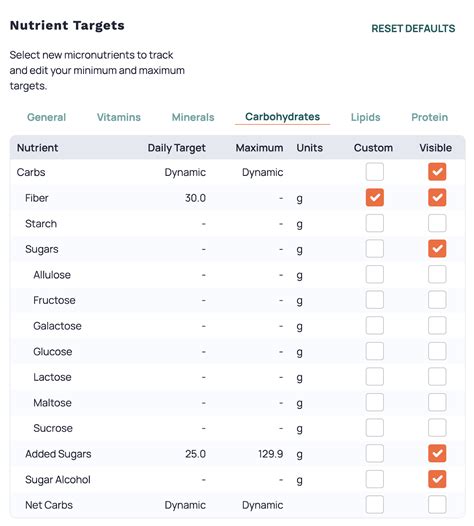Enable Custom target for Carbs

(x=375, y=172)
